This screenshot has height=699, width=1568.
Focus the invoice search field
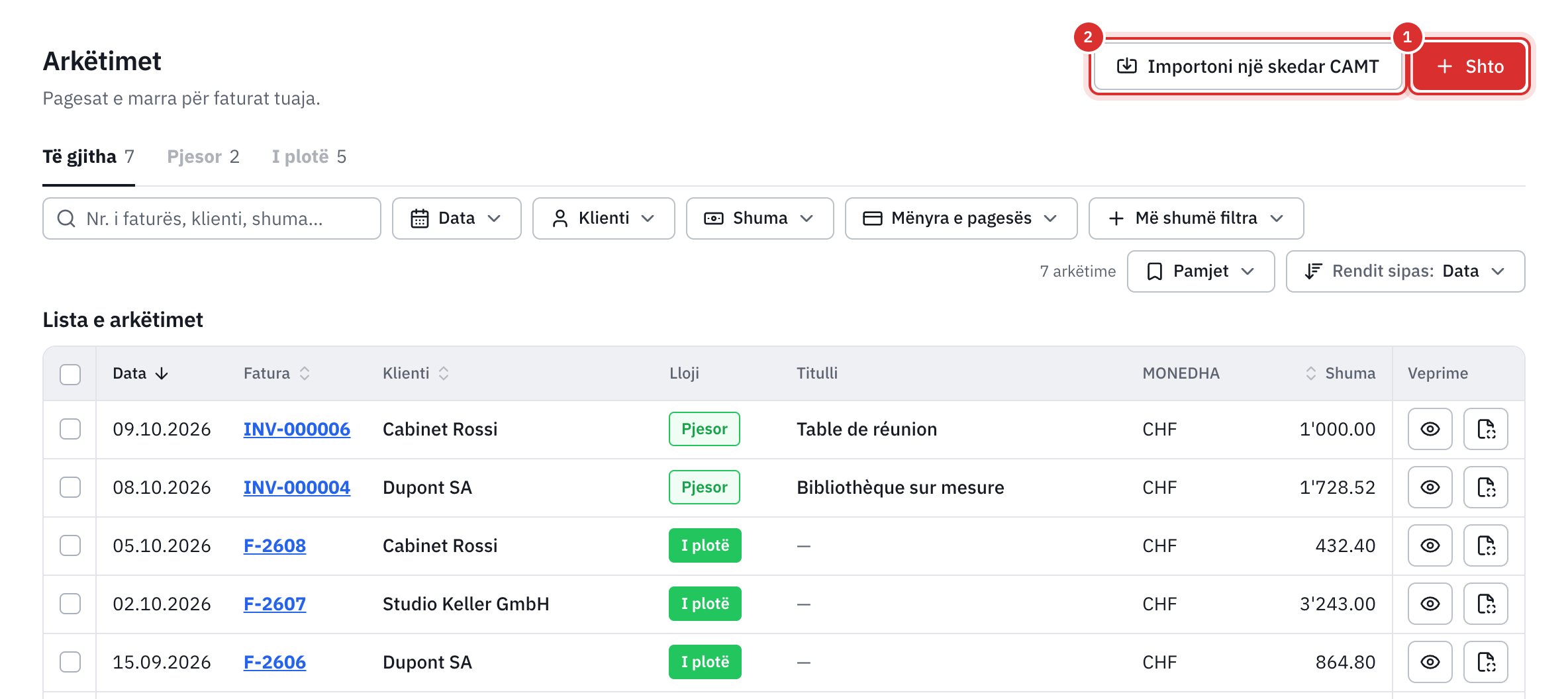pyautogui.click(x=212, y=218)
